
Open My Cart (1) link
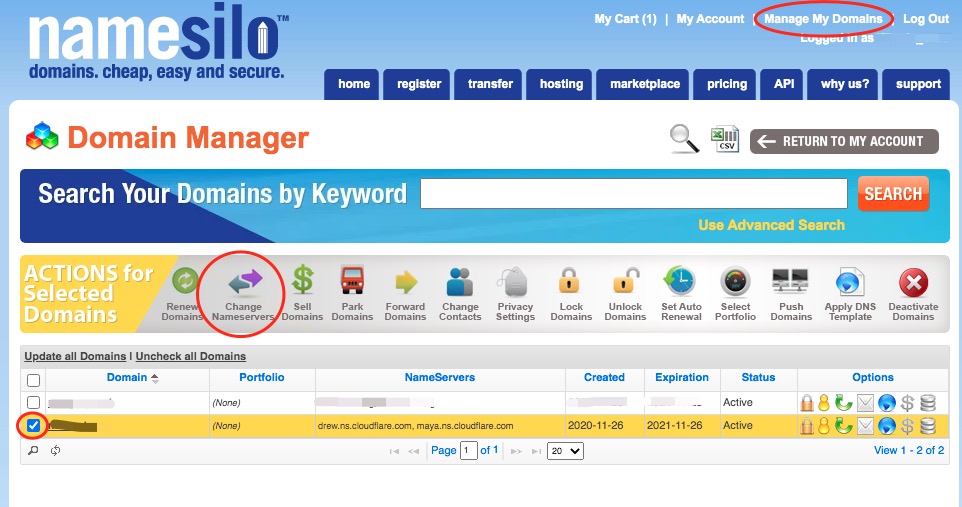click(x=625, y=19)
